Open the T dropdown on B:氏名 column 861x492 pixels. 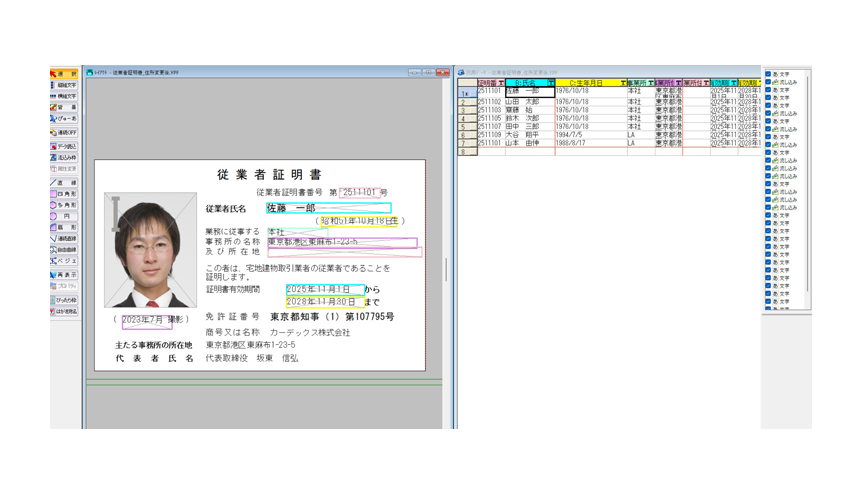(551, 83)
